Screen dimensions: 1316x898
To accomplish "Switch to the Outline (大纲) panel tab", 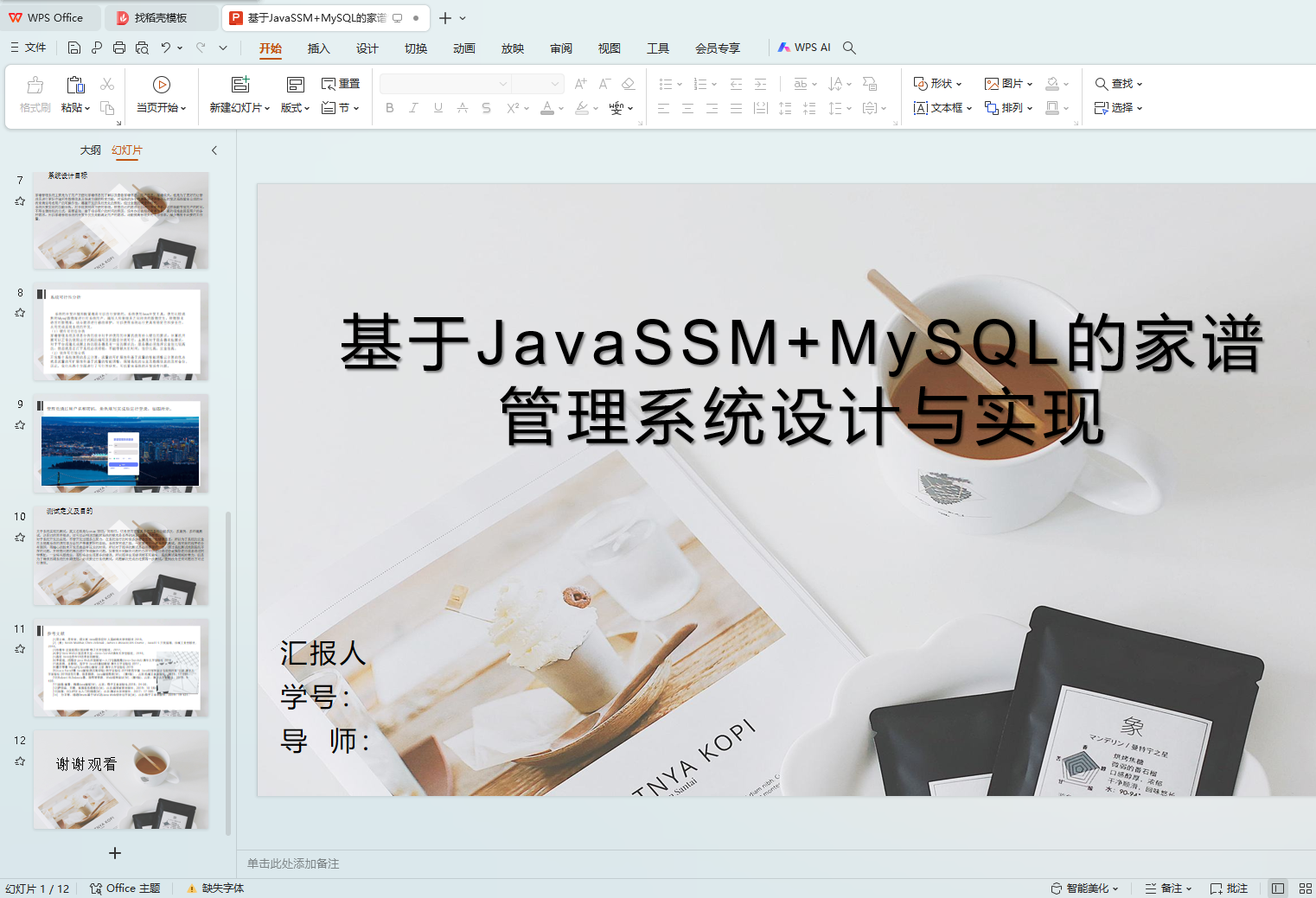I will [x=91, y=150].
